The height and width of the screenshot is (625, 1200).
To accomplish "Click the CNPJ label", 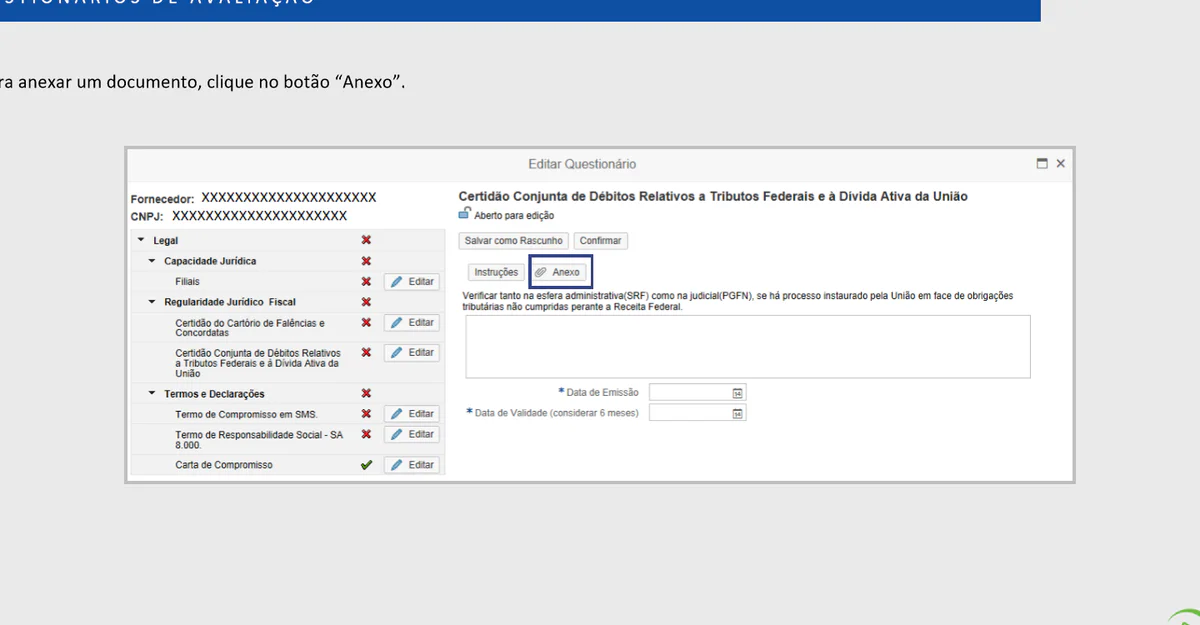I will 148,216.
